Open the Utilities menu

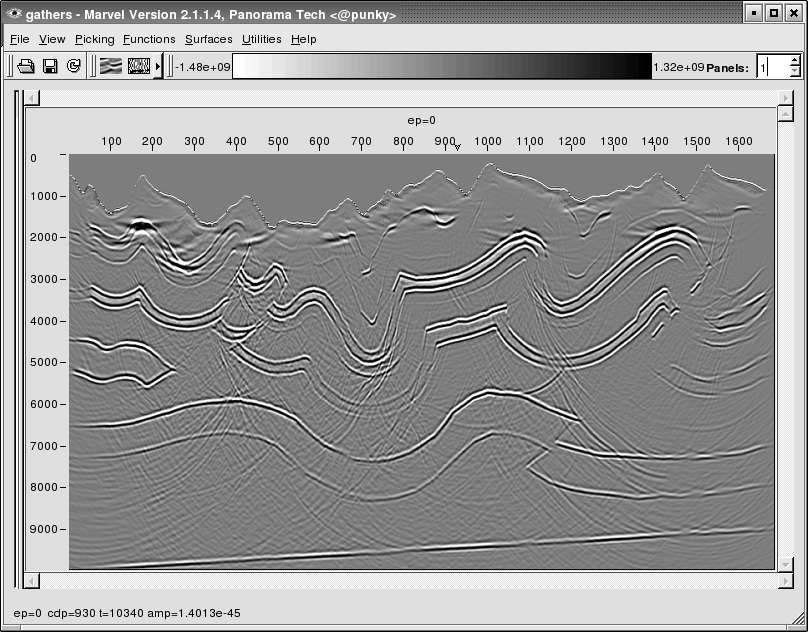click(x=262, y=39)
